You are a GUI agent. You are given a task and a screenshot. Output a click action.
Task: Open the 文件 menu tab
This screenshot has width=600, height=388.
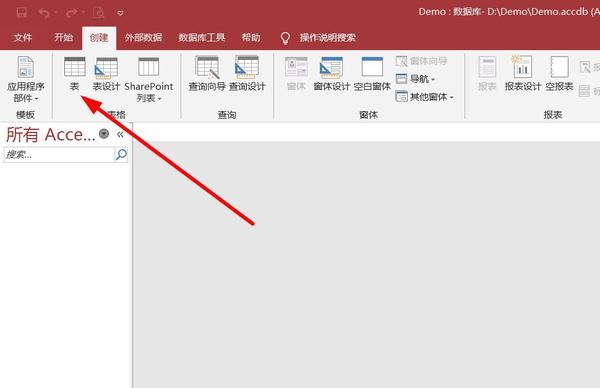pyautogui.click(x=23, y=37)
